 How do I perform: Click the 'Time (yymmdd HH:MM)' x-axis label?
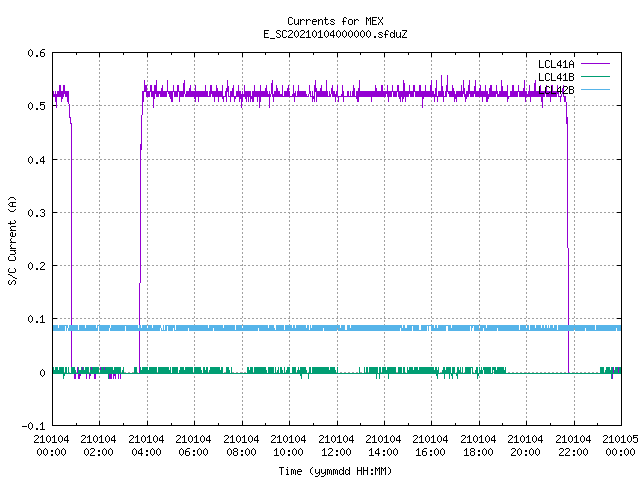(x=335, y=471)
